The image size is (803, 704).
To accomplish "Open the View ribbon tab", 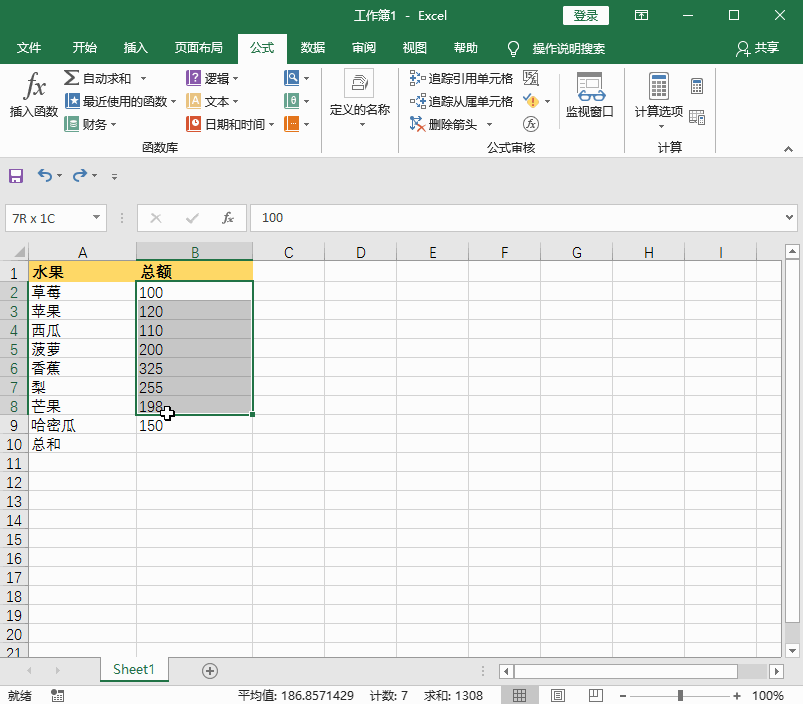I will (x=414, y=47).
